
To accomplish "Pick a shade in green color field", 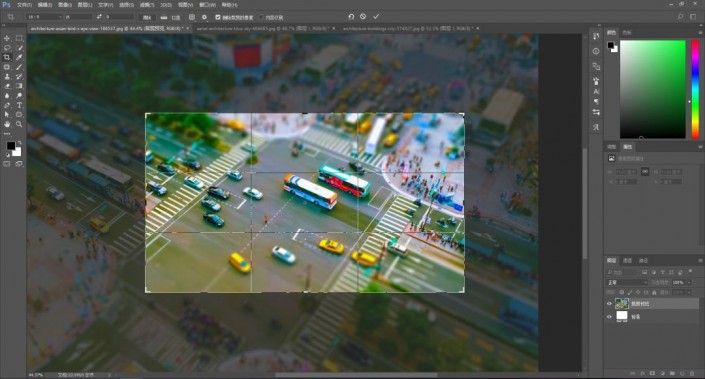I will pyautogui.click(x=652, y=89).
